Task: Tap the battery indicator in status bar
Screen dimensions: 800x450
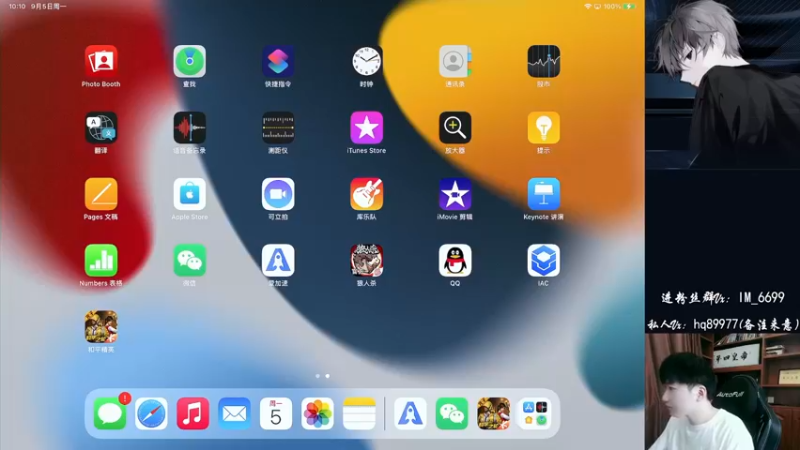Action: (629, 6)
